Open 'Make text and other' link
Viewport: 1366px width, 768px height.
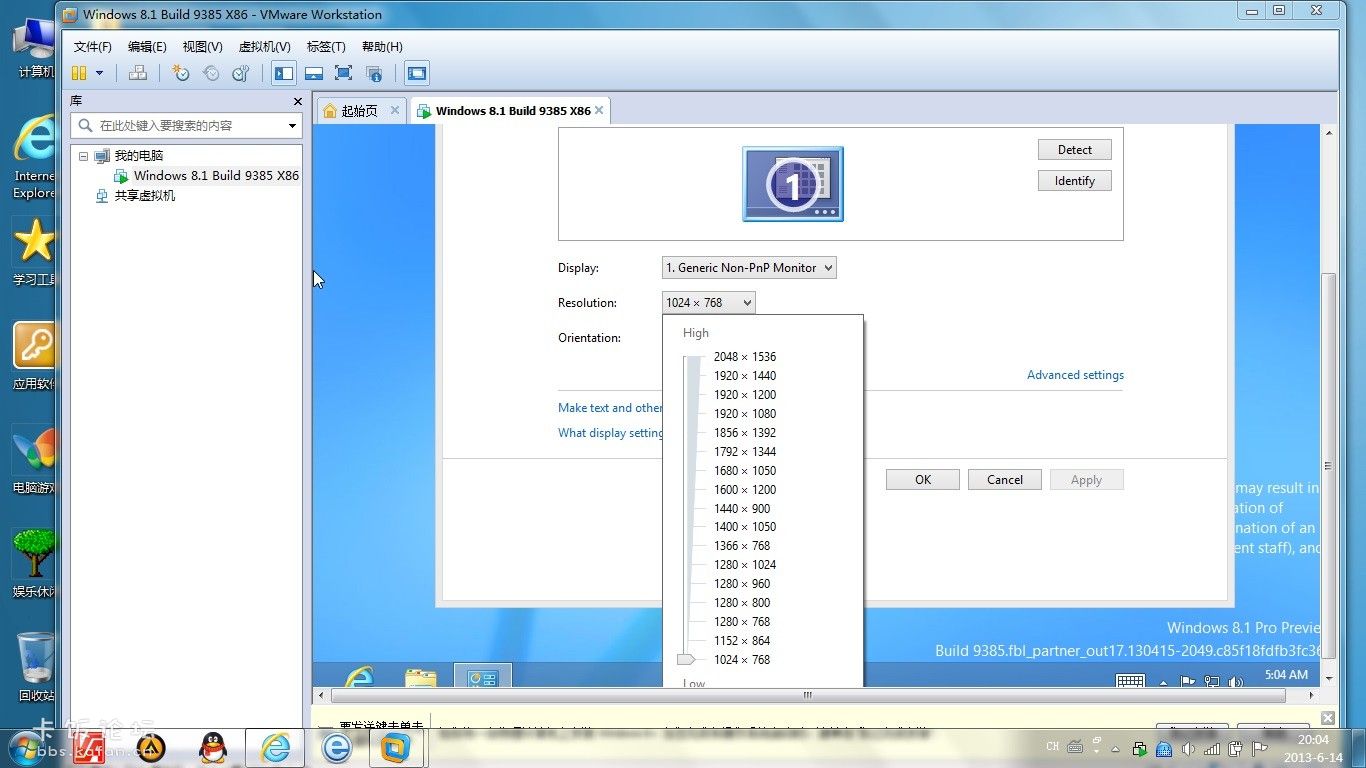click(610, 408)
